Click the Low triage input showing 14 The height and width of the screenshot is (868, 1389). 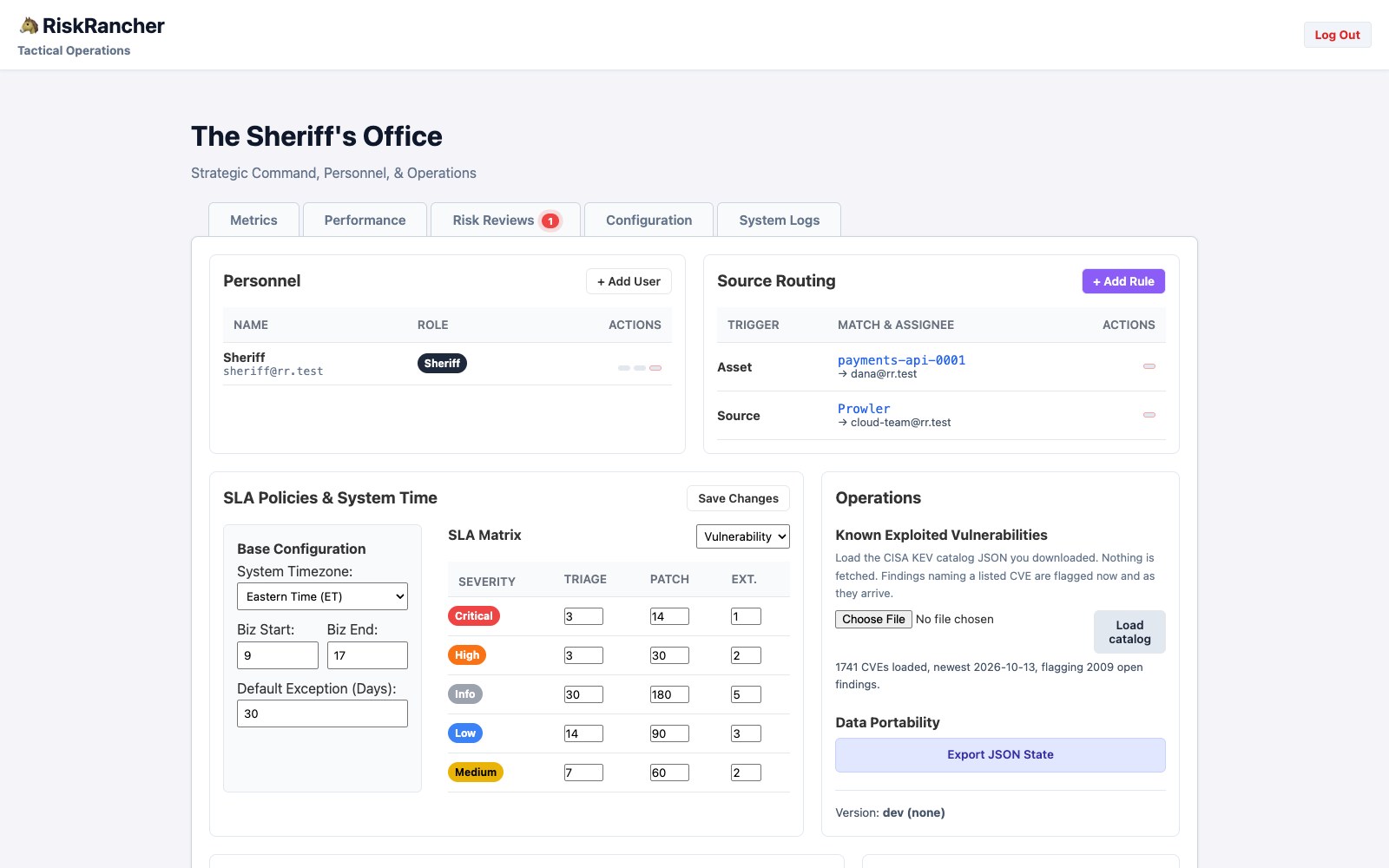(x=583, y=733)
